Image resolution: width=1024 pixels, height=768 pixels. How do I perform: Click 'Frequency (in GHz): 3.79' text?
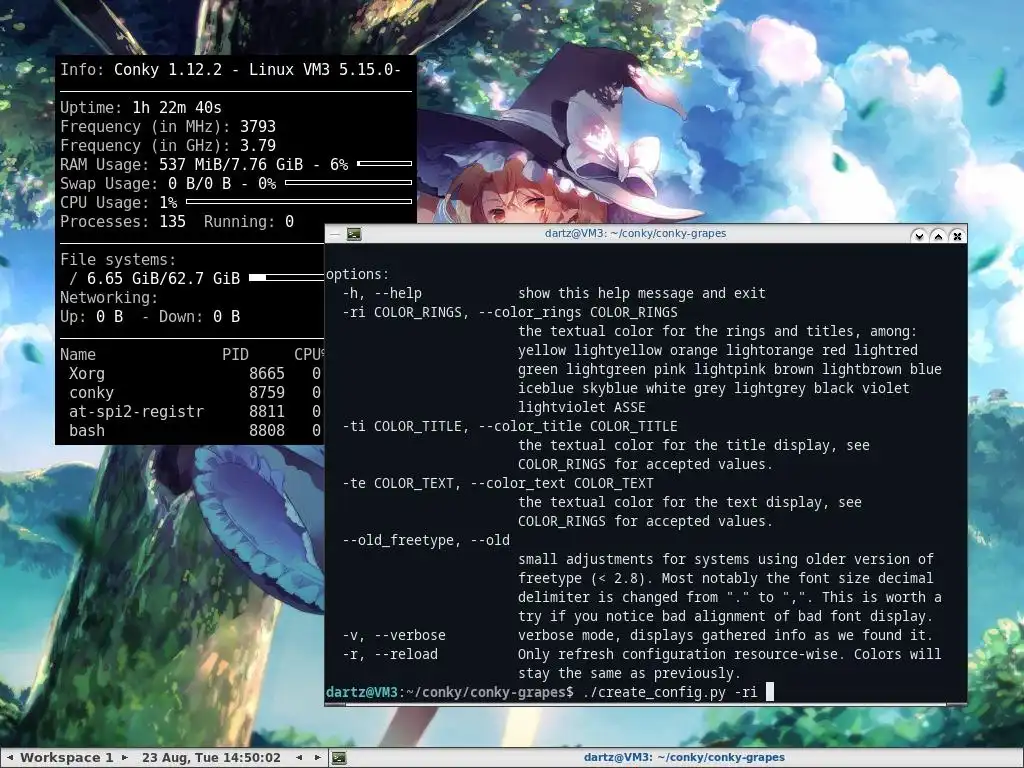168,146
